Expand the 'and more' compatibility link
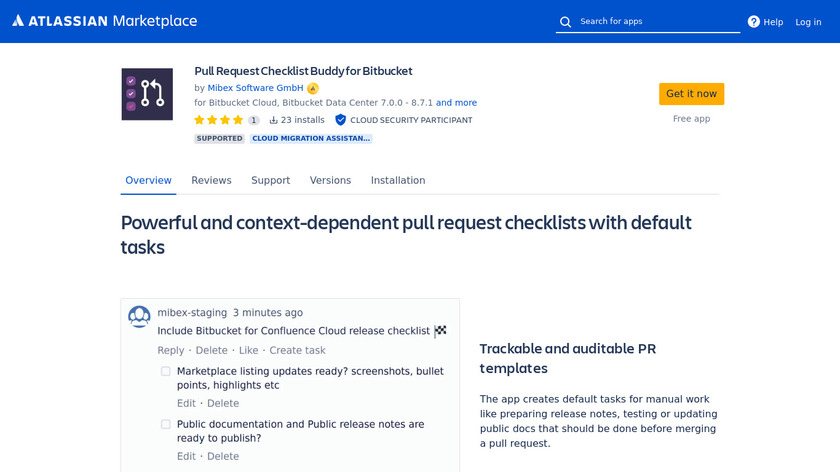Screen dimensions: 840x472 coord(456,103)
